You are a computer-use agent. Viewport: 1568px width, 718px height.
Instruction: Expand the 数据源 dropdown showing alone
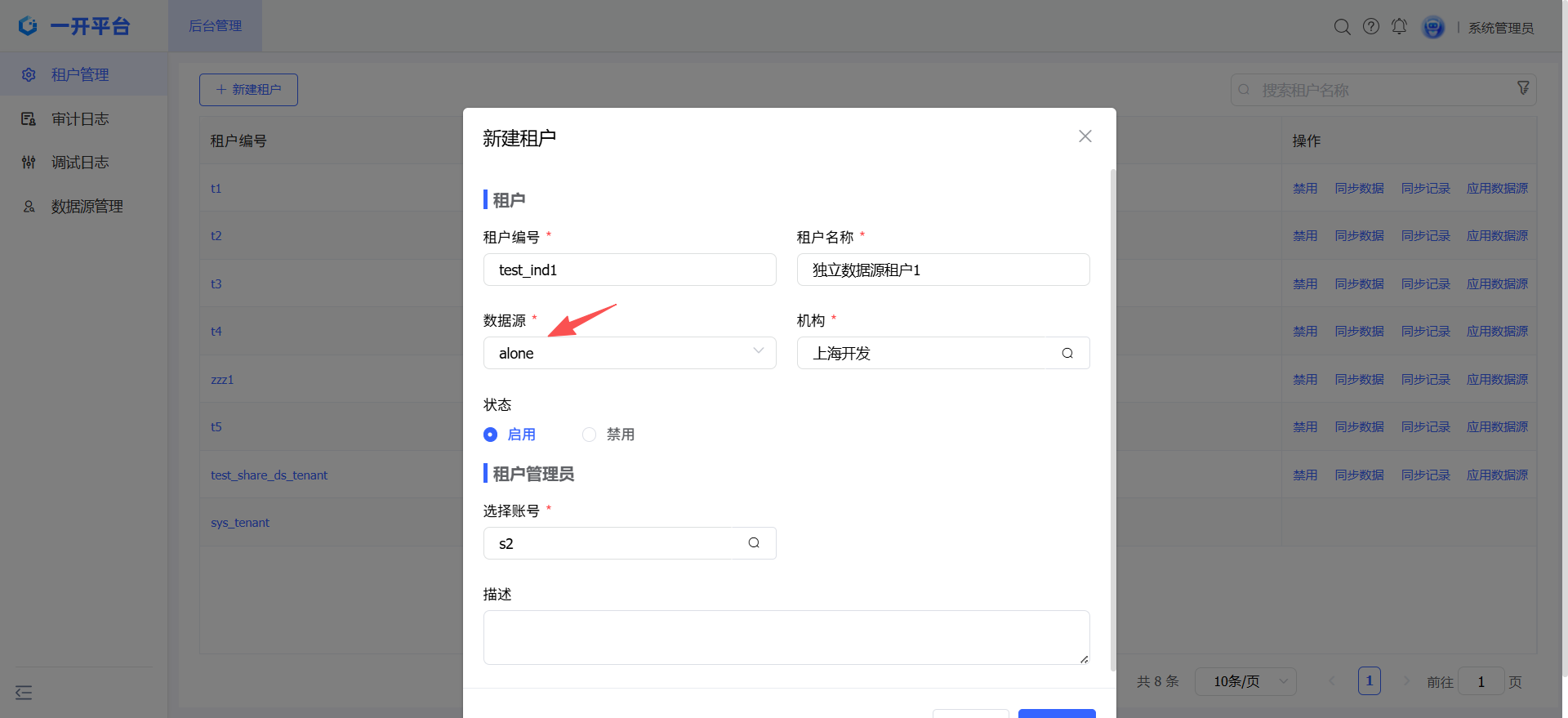630,353
